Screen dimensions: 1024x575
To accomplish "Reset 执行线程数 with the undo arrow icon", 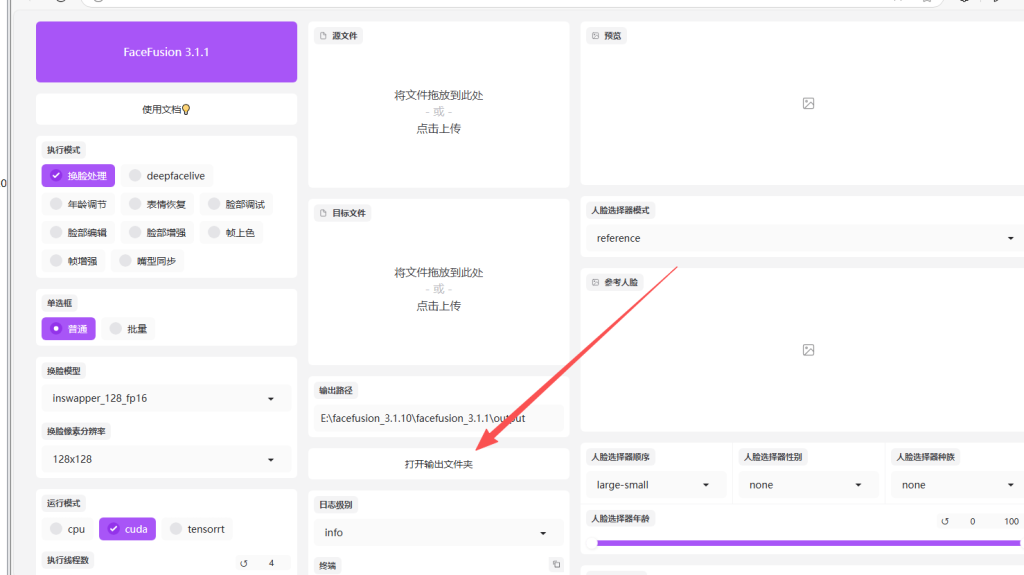I will [244, 563].
